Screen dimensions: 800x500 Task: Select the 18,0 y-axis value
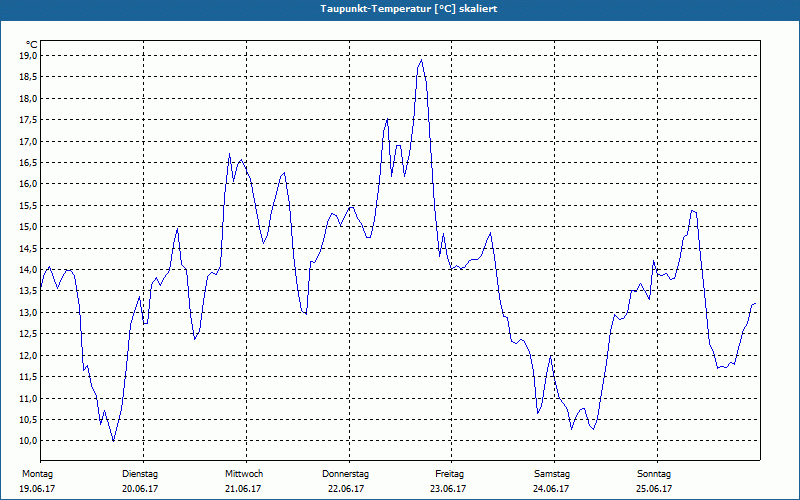point(28,98)
